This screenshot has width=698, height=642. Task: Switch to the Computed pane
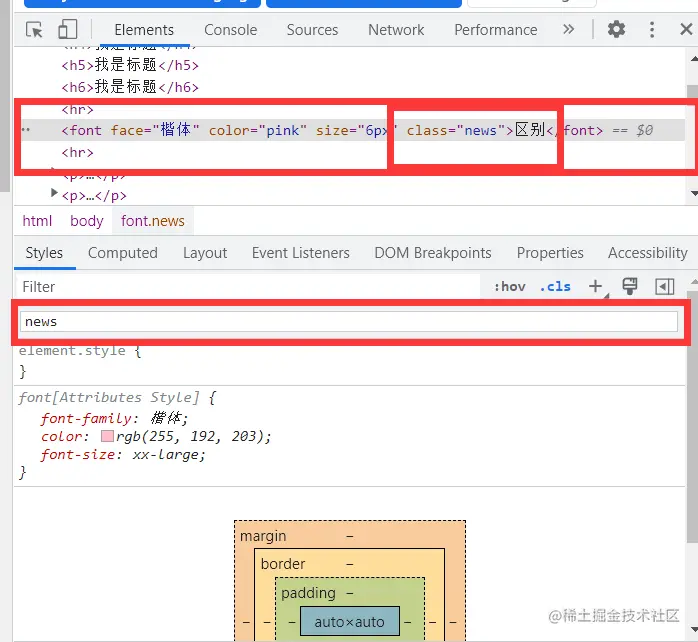[123, 253]
